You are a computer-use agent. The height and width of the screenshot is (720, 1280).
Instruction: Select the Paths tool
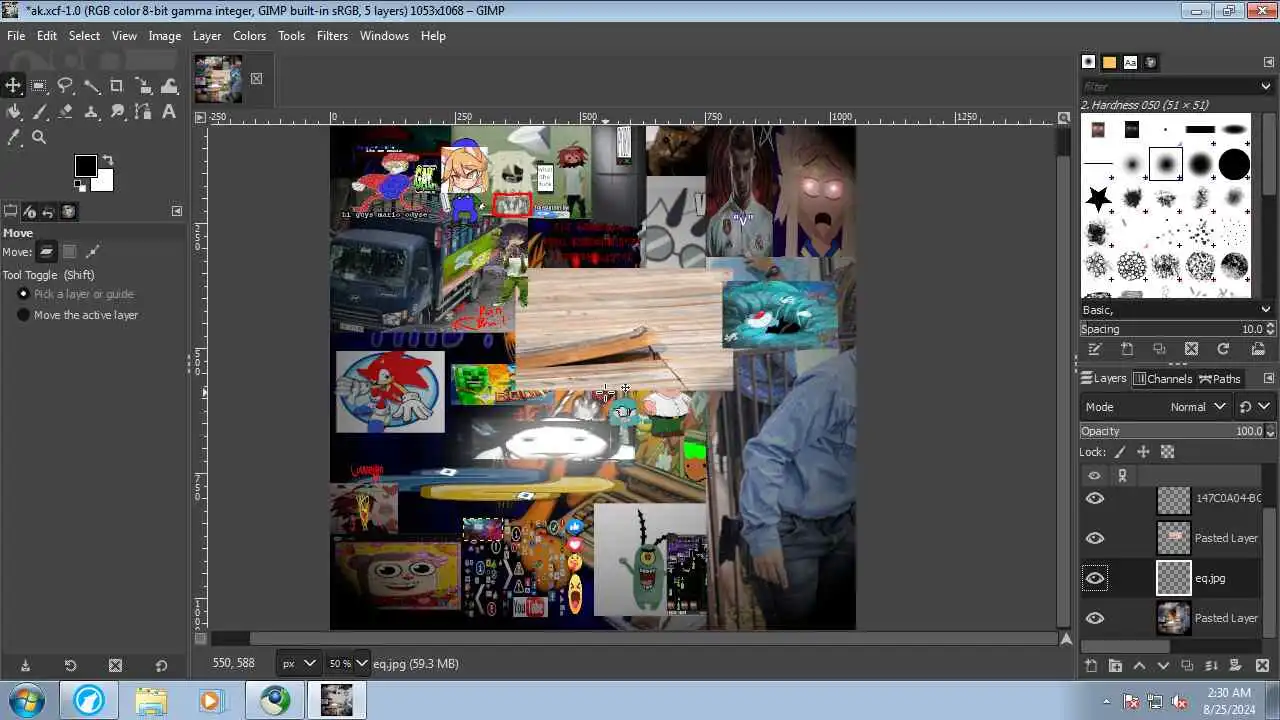[143, 112]
